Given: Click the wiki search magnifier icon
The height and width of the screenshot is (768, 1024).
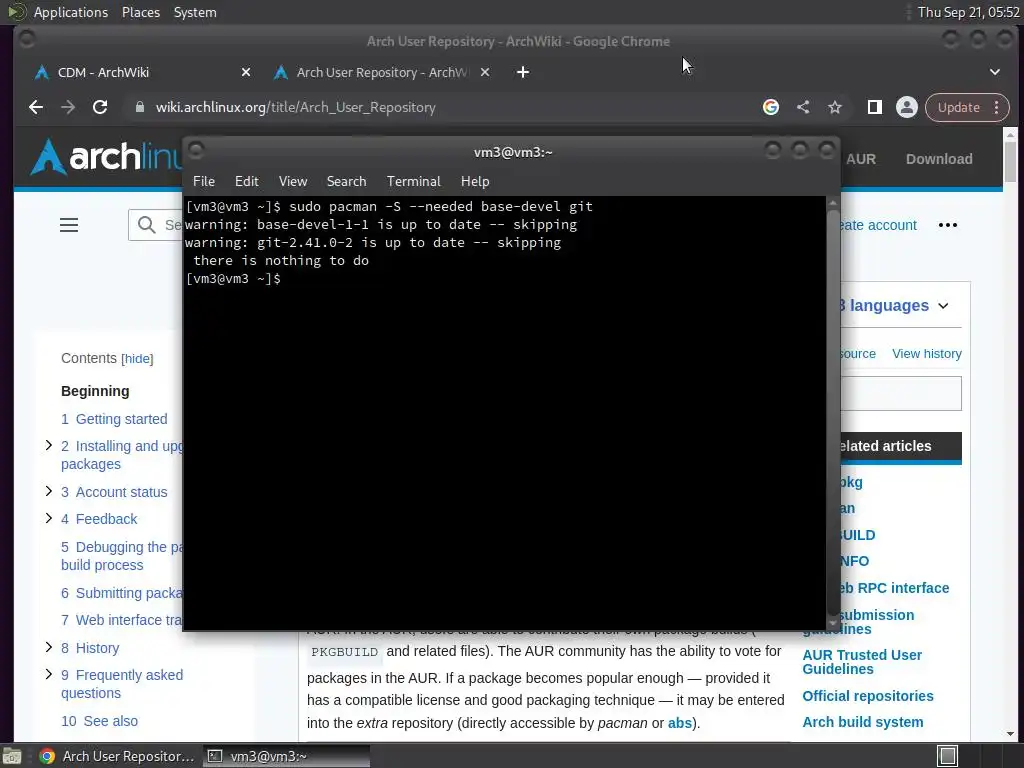Looking at the screenshot, I should [x=146, y=225].
